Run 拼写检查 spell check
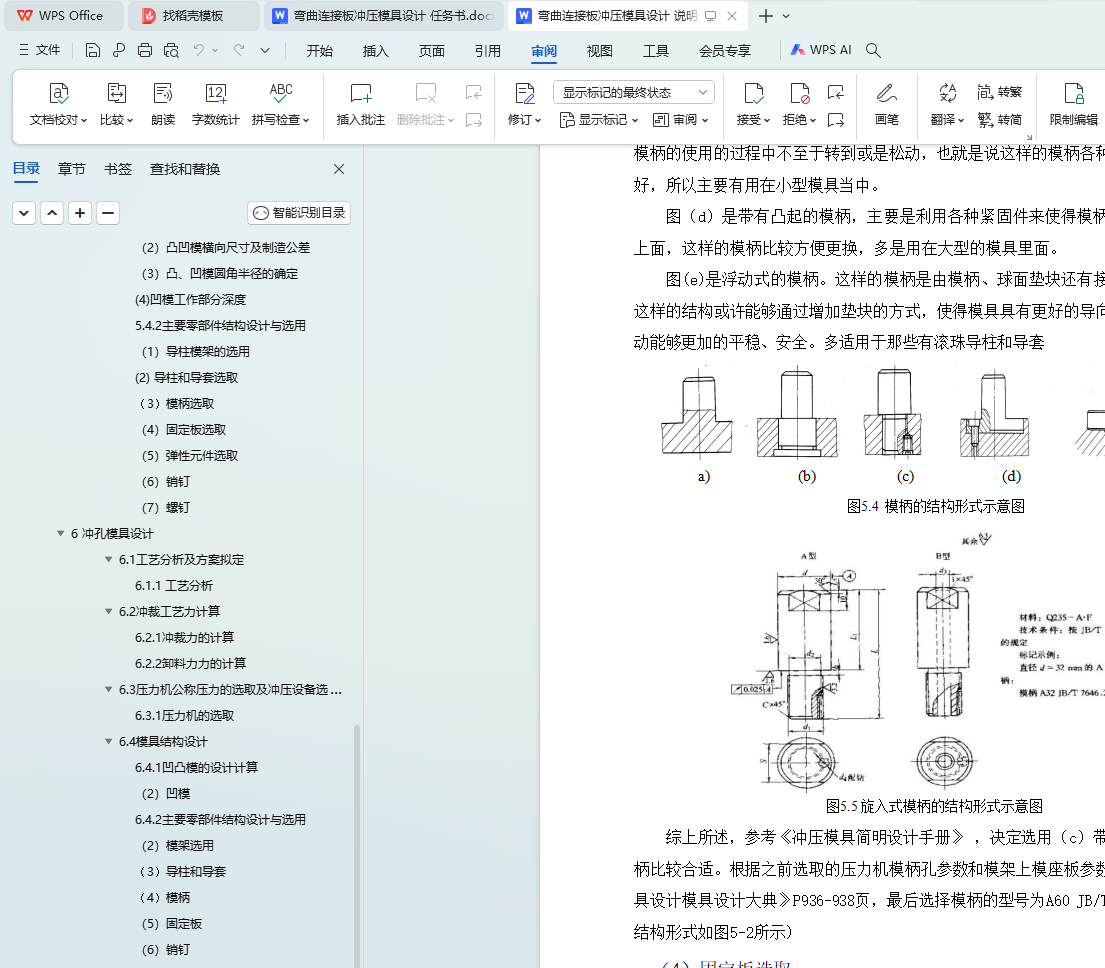 [280, 104]
